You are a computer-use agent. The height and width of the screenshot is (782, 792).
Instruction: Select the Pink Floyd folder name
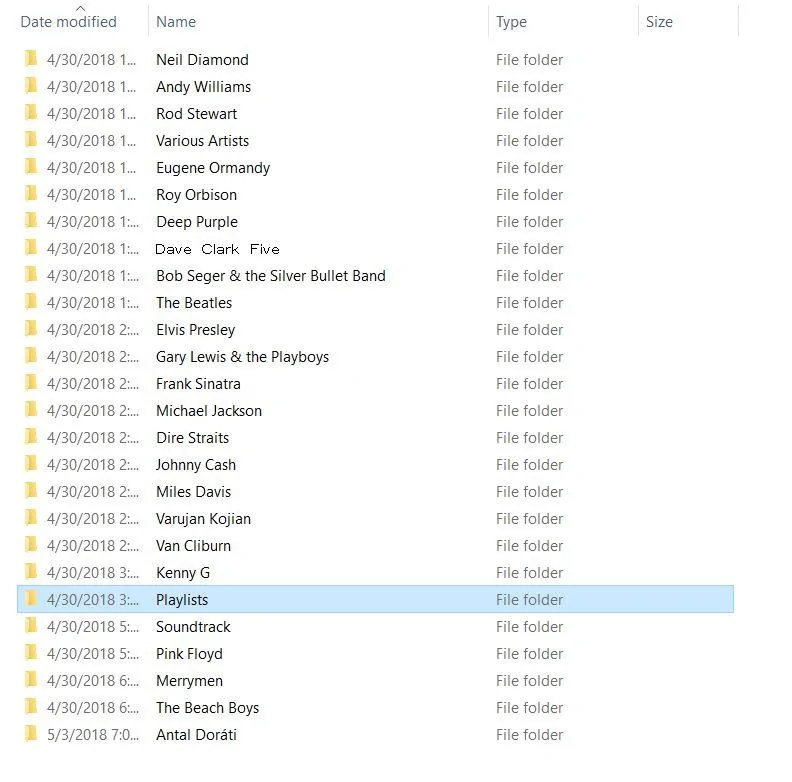(x=189, y=654)
